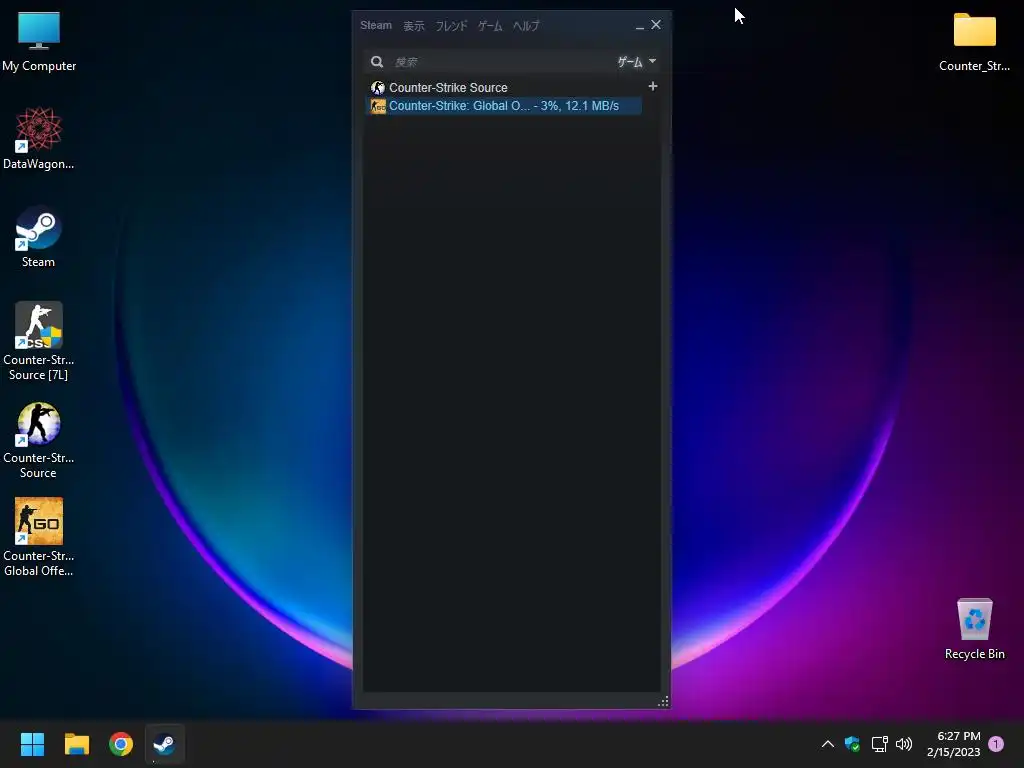Expand the ゲーム filter dropdown
This screenshot has width=1024, height=768.
[637, 61]
